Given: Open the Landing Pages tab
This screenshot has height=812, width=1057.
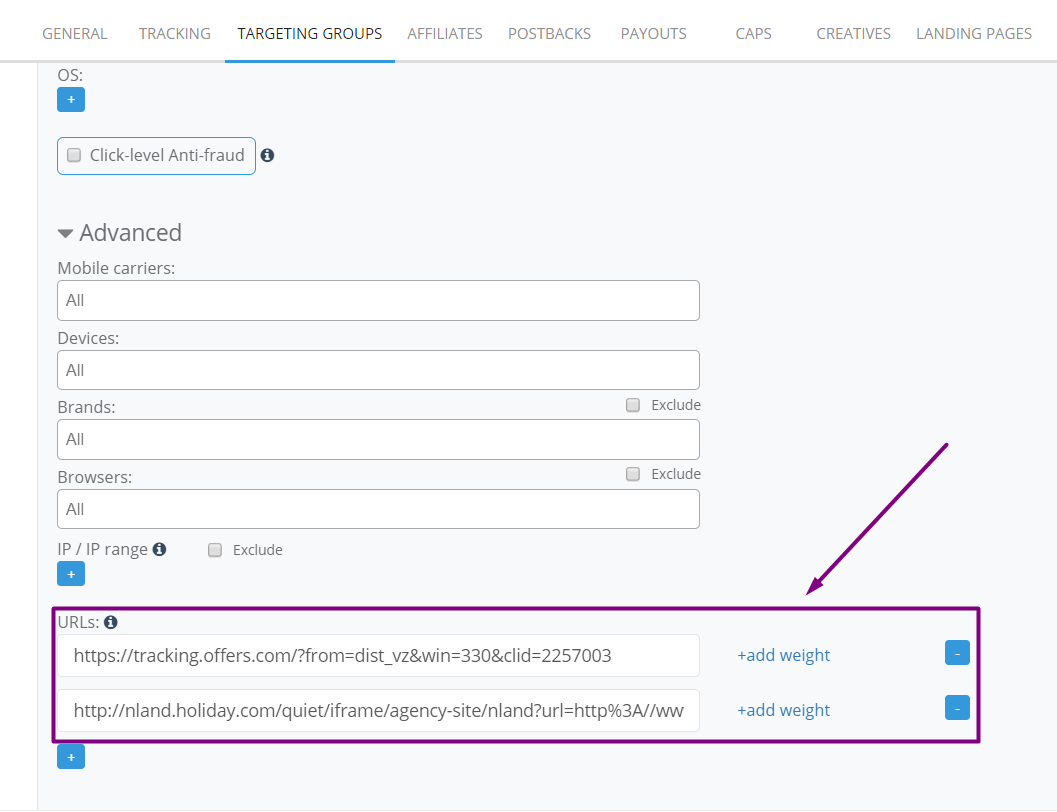Looking at the screenshot, I should point(973,34).
